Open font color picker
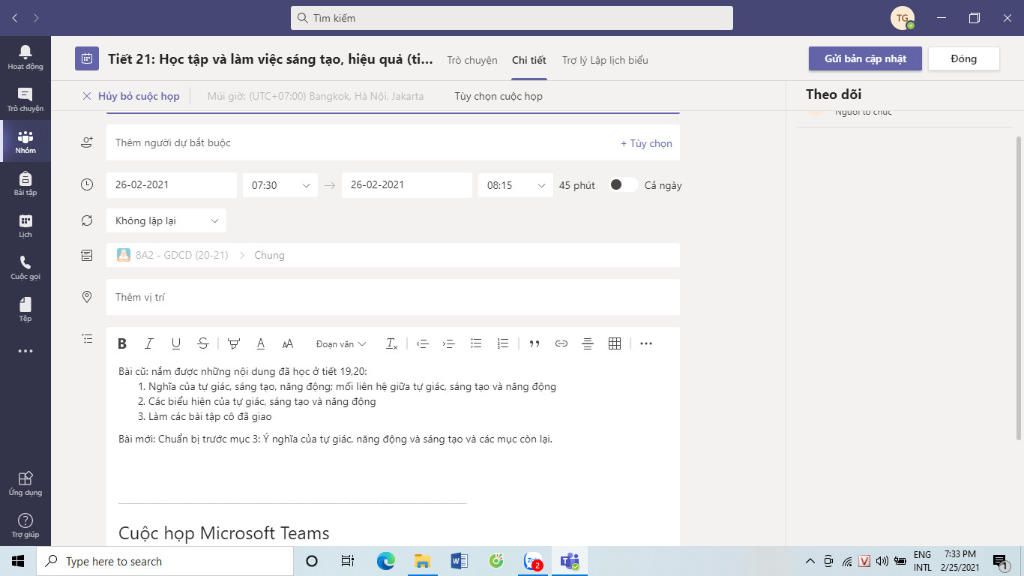 click(x=261, y=344)
